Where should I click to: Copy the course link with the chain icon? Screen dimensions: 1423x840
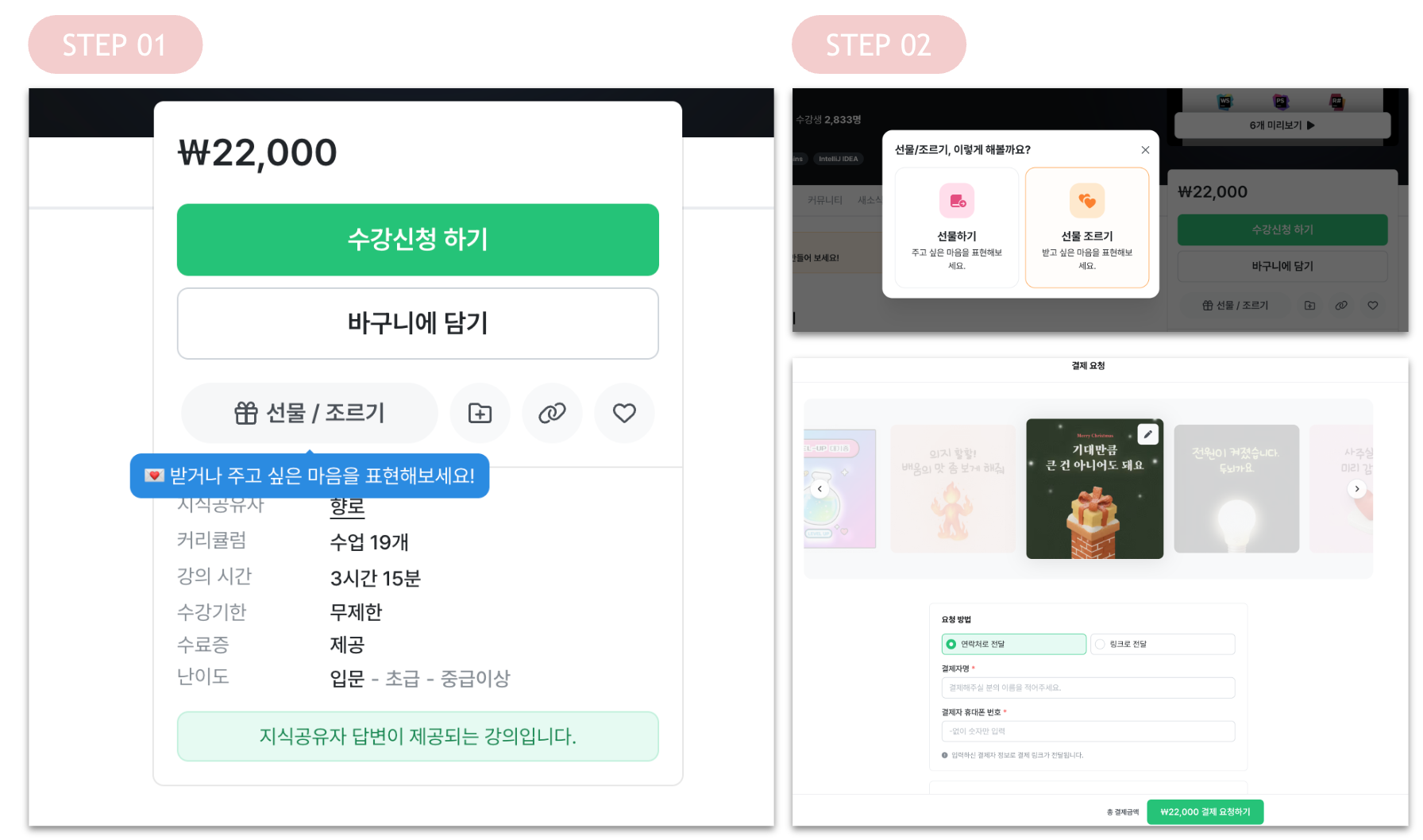pyautogui.click(x=552, y=413)
